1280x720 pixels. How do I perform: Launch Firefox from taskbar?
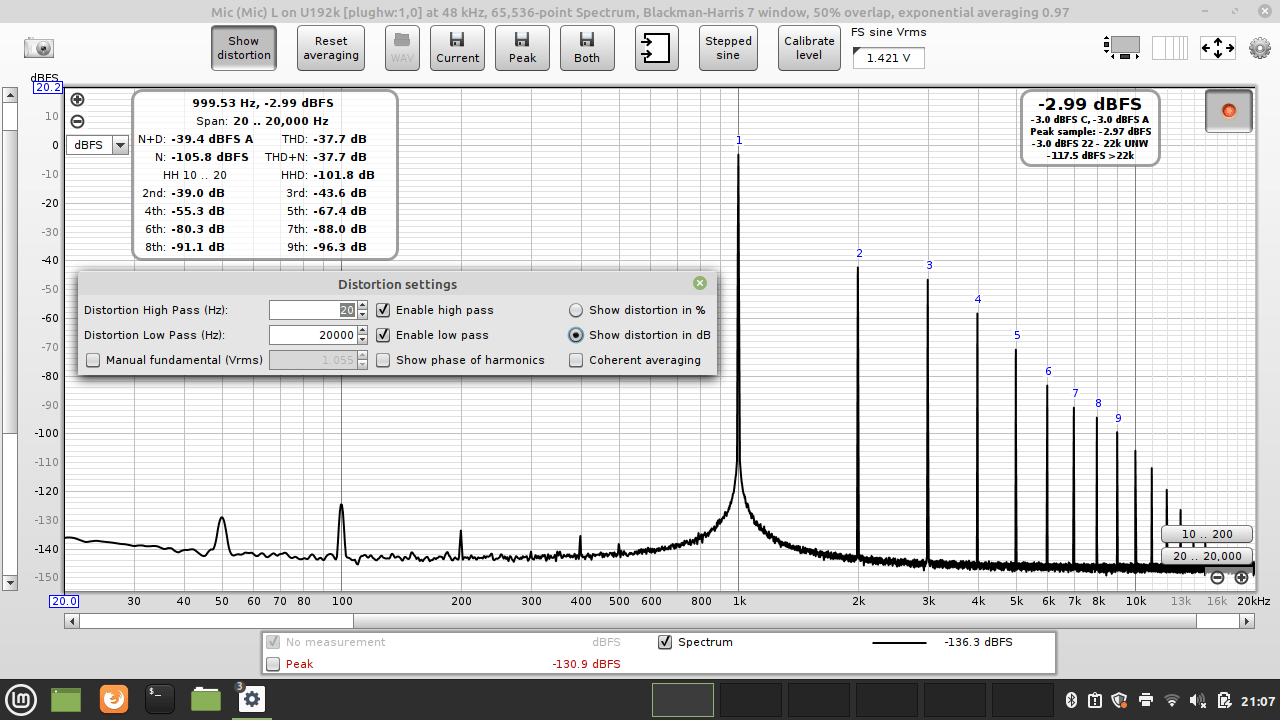click(x=114, y=699)
